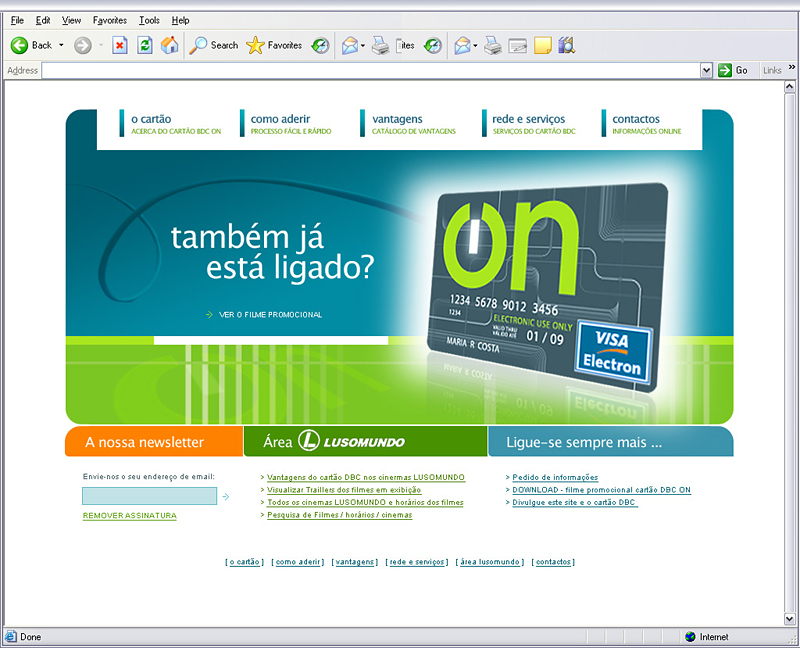Click the scrollbar down arrow
800x648 pixels.
789,619
